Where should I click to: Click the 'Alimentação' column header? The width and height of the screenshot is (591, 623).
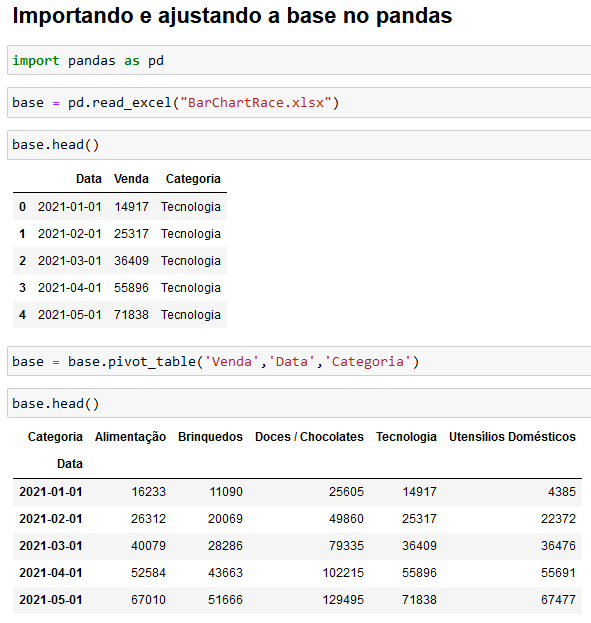click(130, 437)
